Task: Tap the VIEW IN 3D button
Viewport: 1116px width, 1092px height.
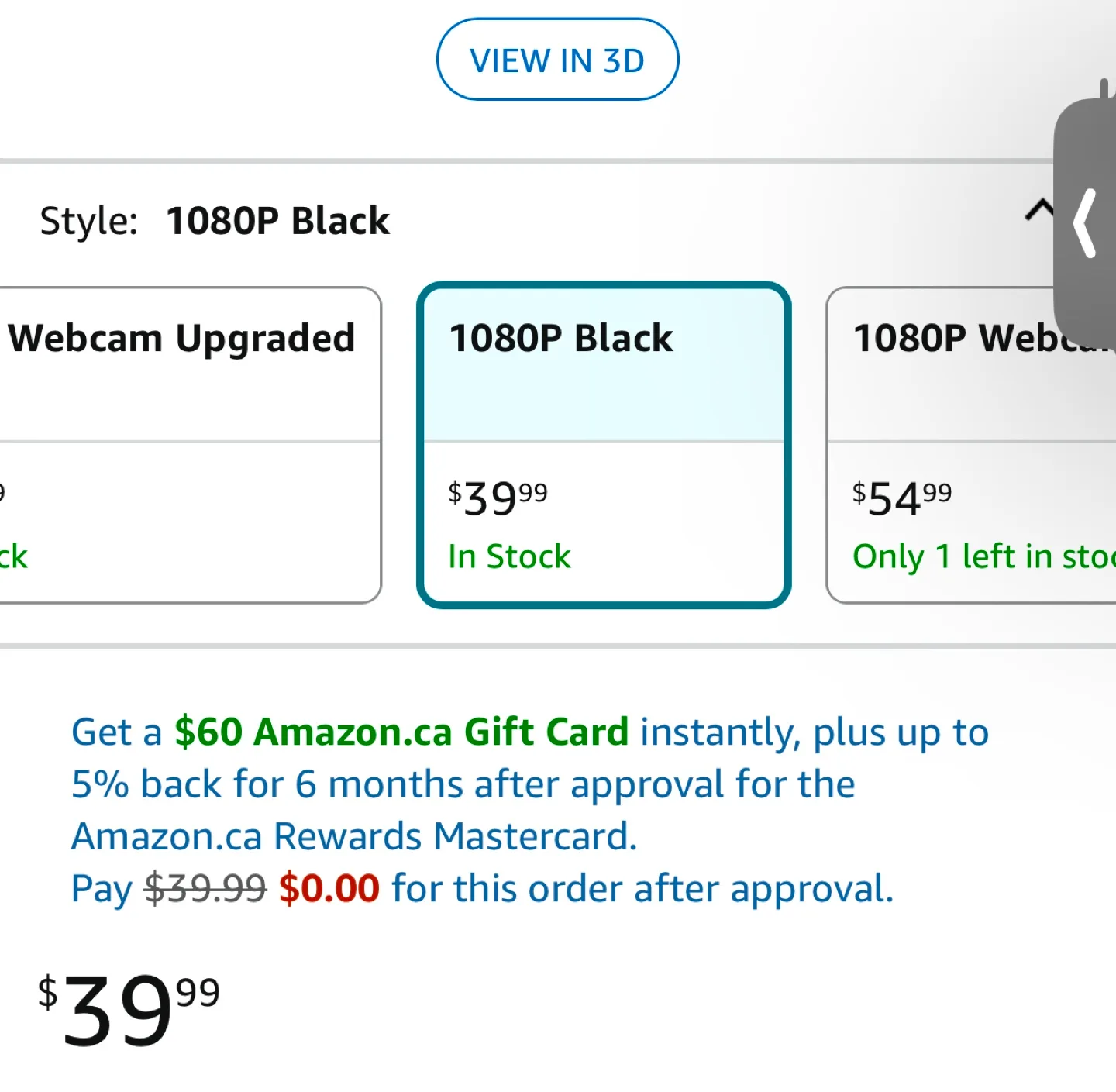Action: click(557, 60)
